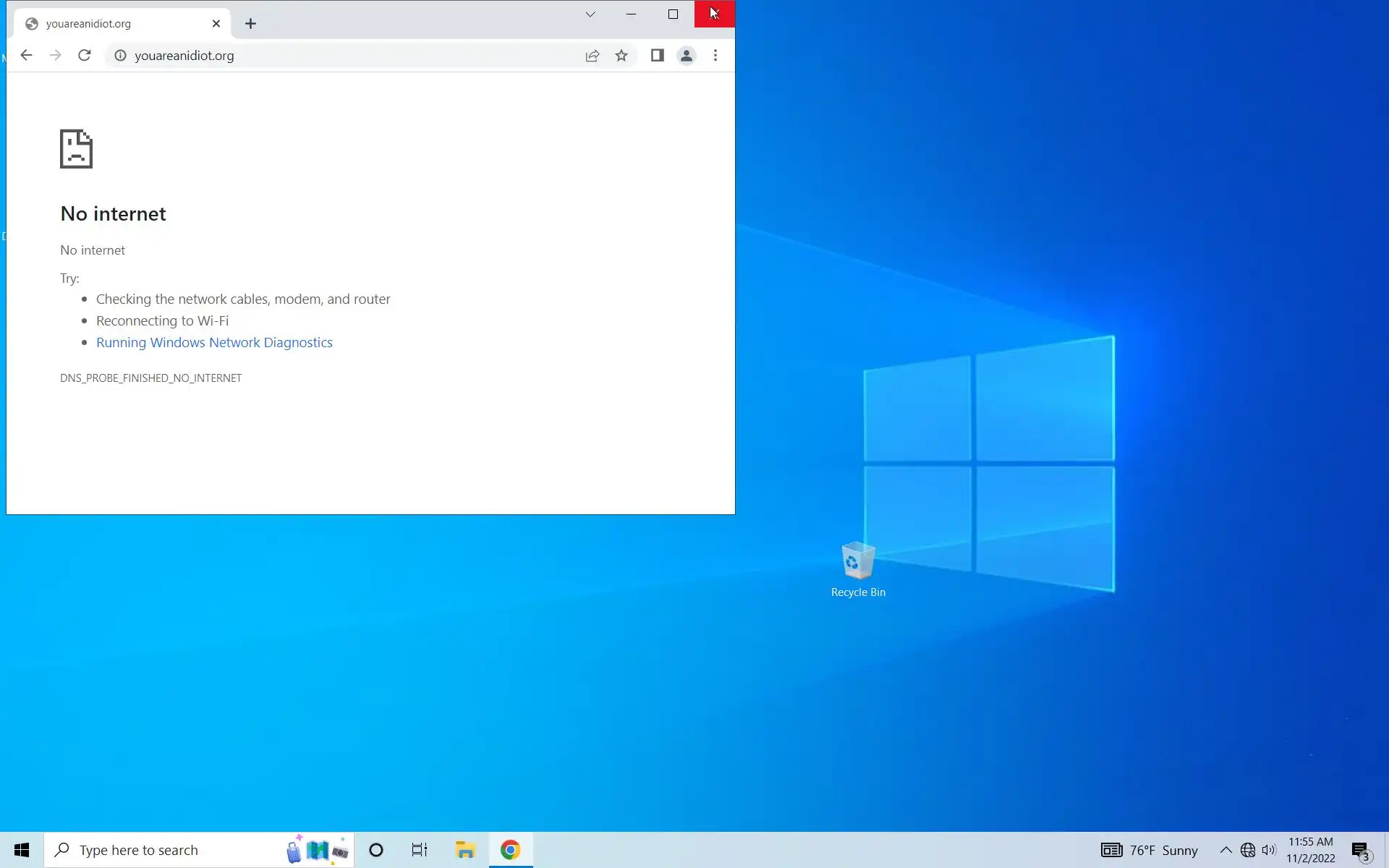Open a new tab with plus button
Screen dimensions: 1389x868
[x=250, y=24]
